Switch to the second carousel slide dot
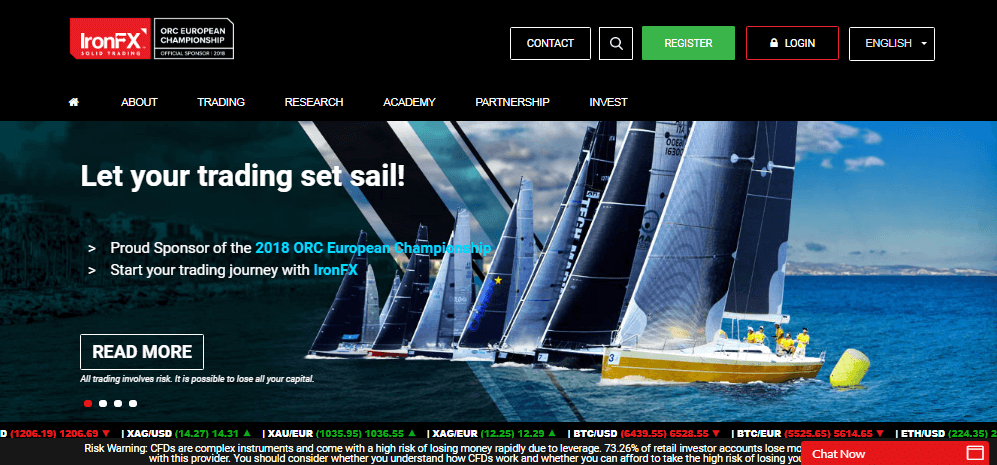Viewport: 997px width, 465px height. point(103,403)
